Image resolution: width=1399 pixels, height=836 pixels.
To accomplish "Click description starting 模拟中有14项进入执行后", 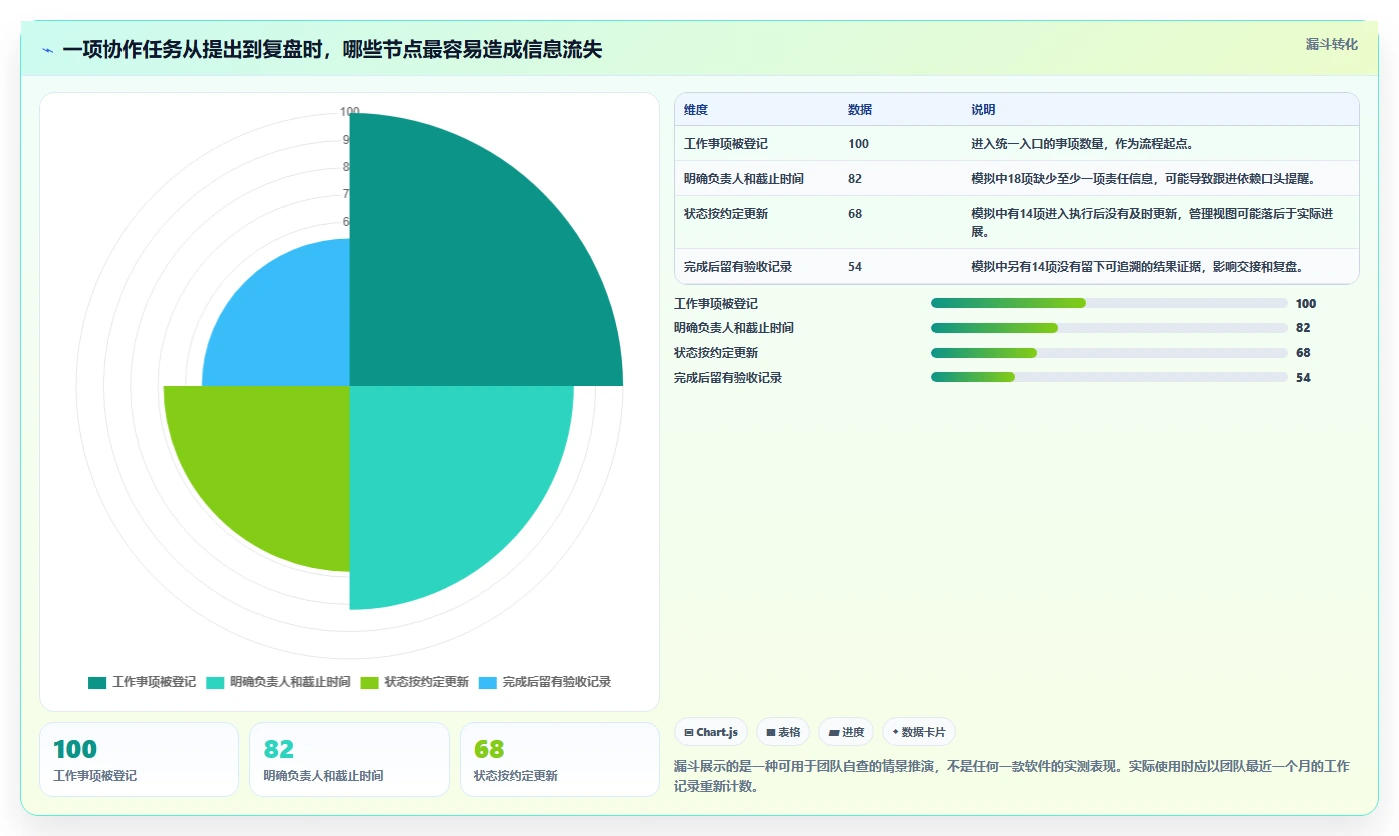I will pyautogui.click(x=1152, y=223).
